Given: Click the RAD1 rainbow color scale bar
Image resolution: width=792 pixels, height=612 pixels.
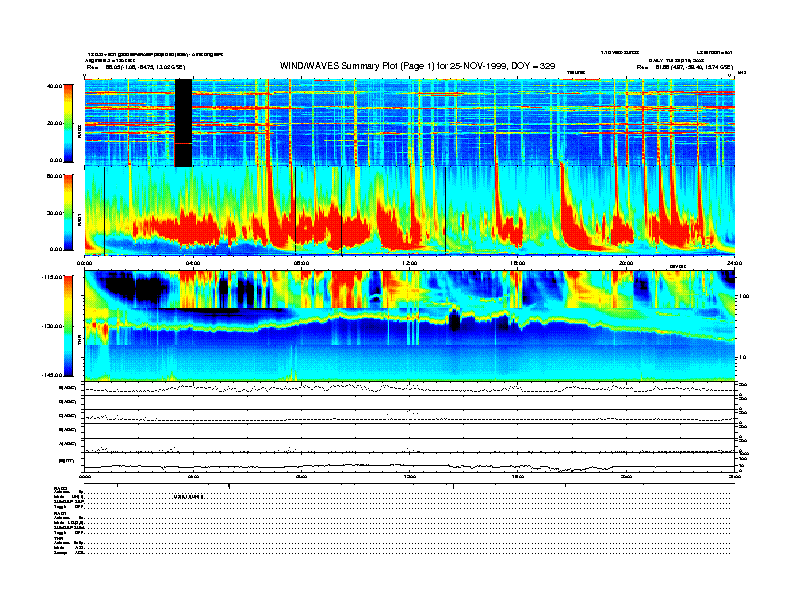Looking at the screenshot, I should (x=68, y=213).
